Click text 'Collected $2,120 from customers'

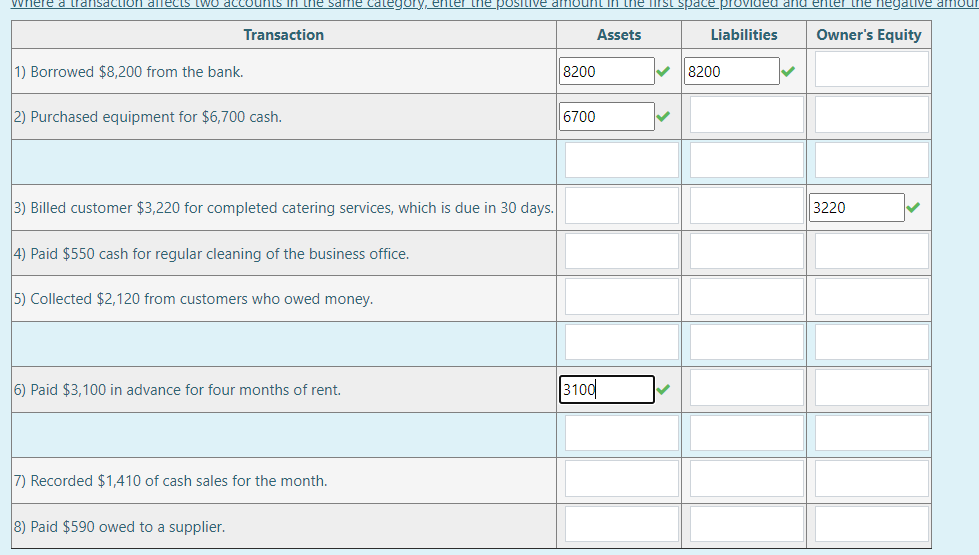139,299
